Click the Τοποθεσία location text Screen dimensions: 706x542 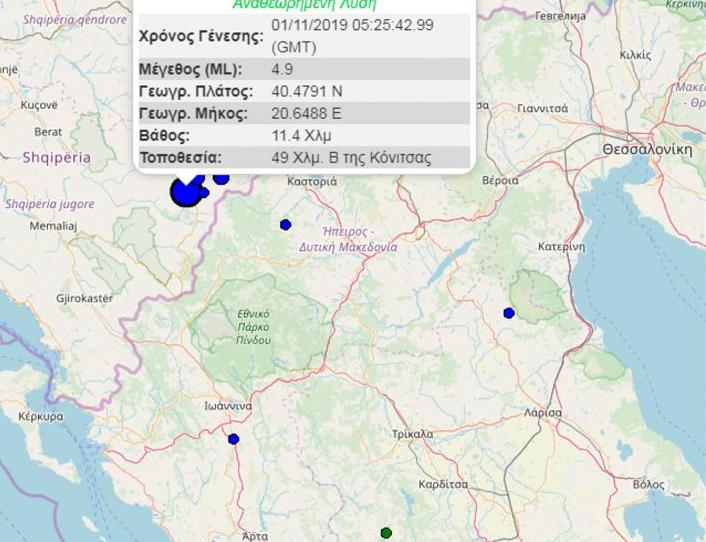(x=351, y=157)
